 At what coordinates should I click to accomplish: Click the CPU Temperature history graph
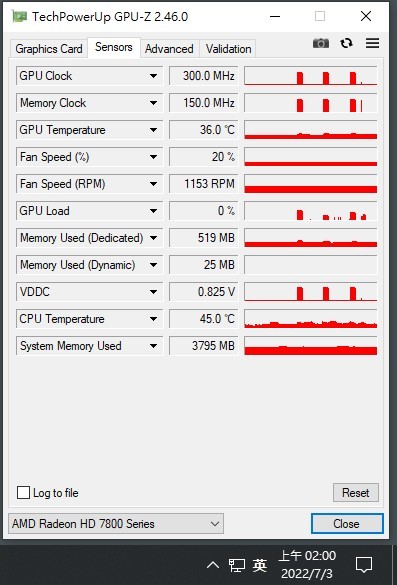(310, 319)
